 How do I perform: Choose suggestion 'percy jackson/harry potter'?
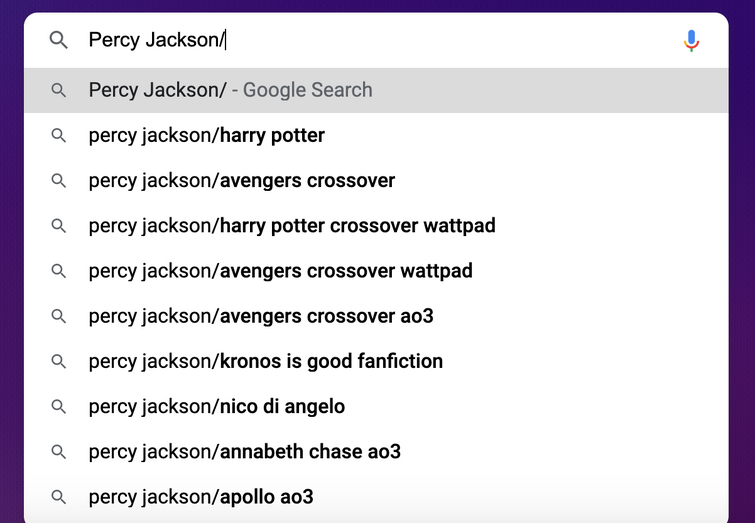pos(376,136)
